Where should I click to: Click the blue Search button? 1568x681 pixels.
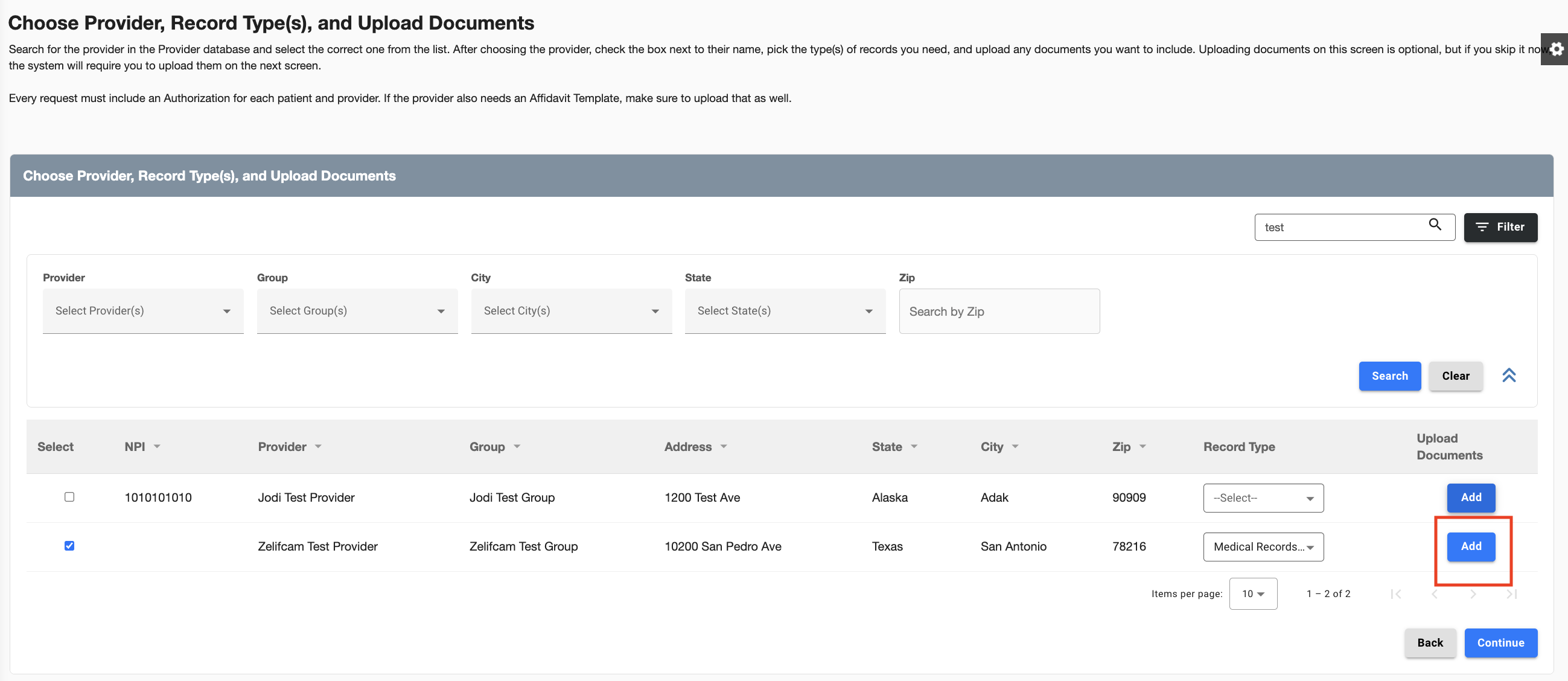tap(1389, 376)
